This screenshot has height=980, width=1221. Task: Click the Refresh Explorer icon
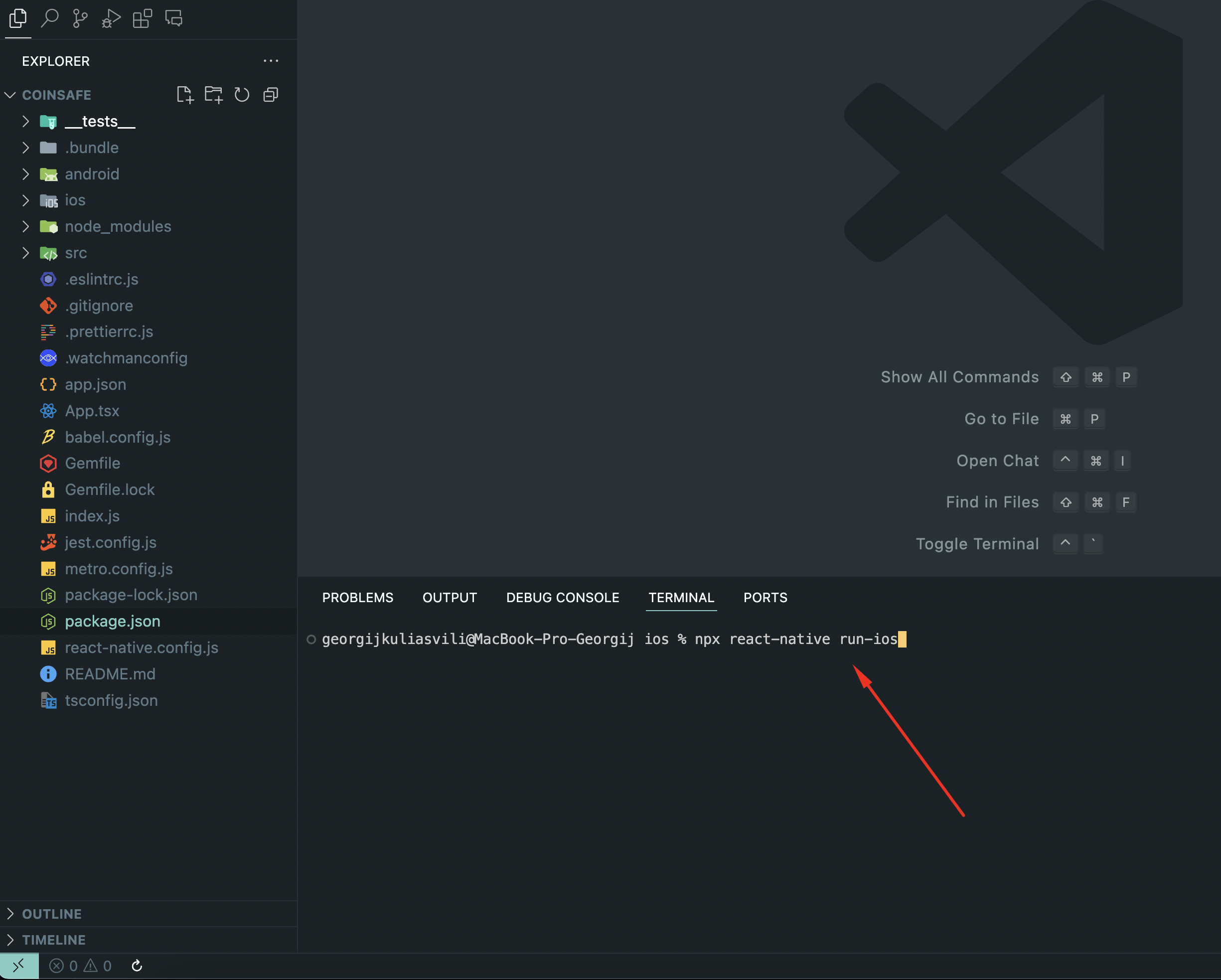[x=242, y=95]
